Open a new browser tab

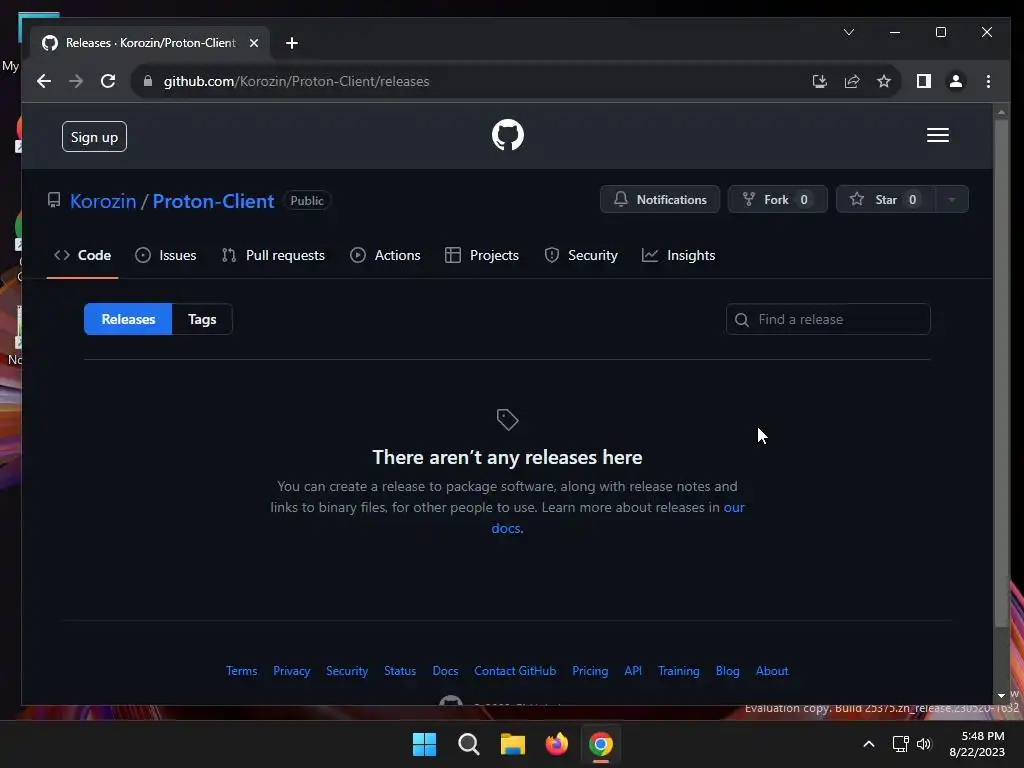(x=292, y=43)
